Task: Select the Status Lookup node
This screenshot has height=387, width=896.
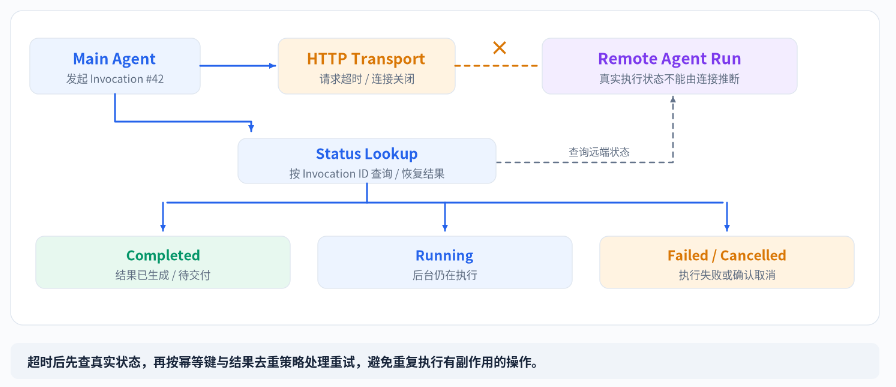Action: (367, 161)
